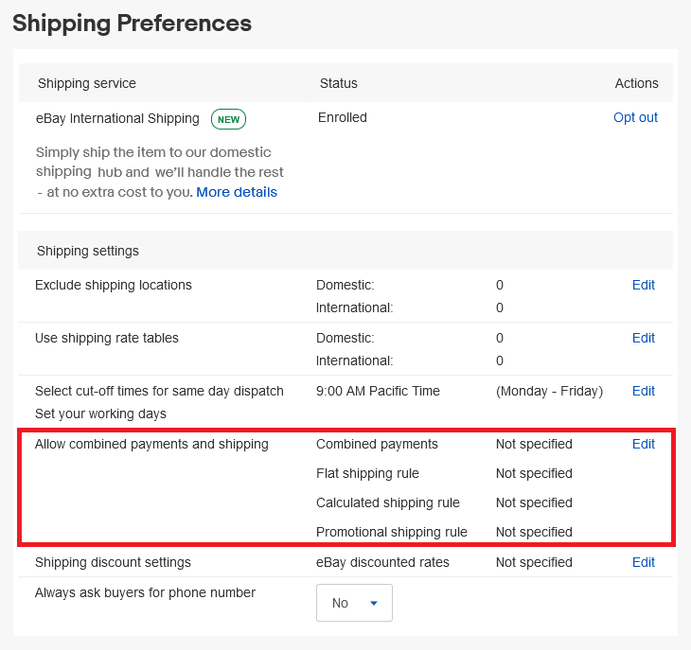This screenshot has width=691, height=650.
Task: Click 9:00 AM Pacific Time value
Action: 378,391
